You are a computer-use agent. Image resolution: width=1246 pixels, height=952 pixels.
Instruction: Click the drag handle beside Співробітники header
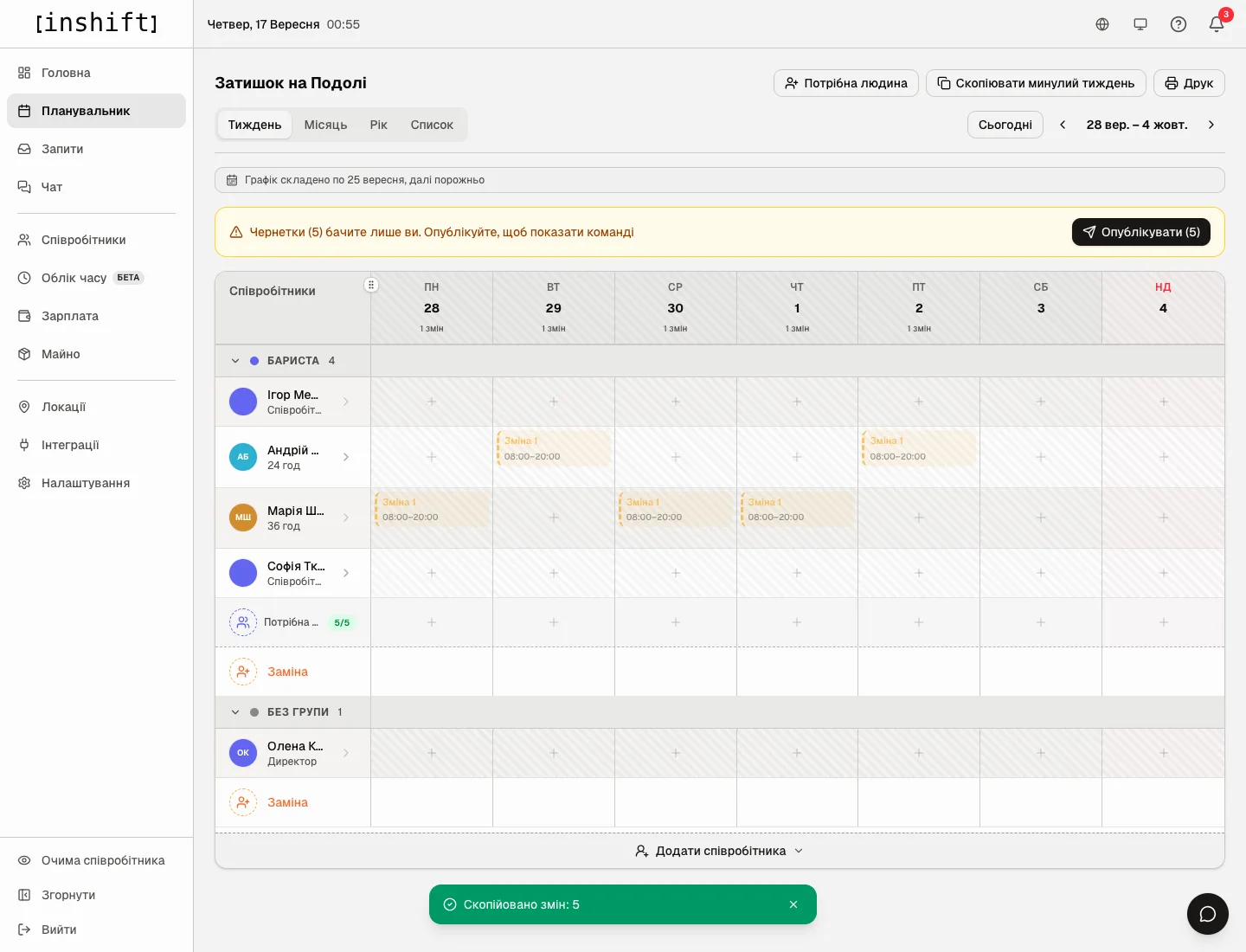pyautogui.click(x=371, y=285)
